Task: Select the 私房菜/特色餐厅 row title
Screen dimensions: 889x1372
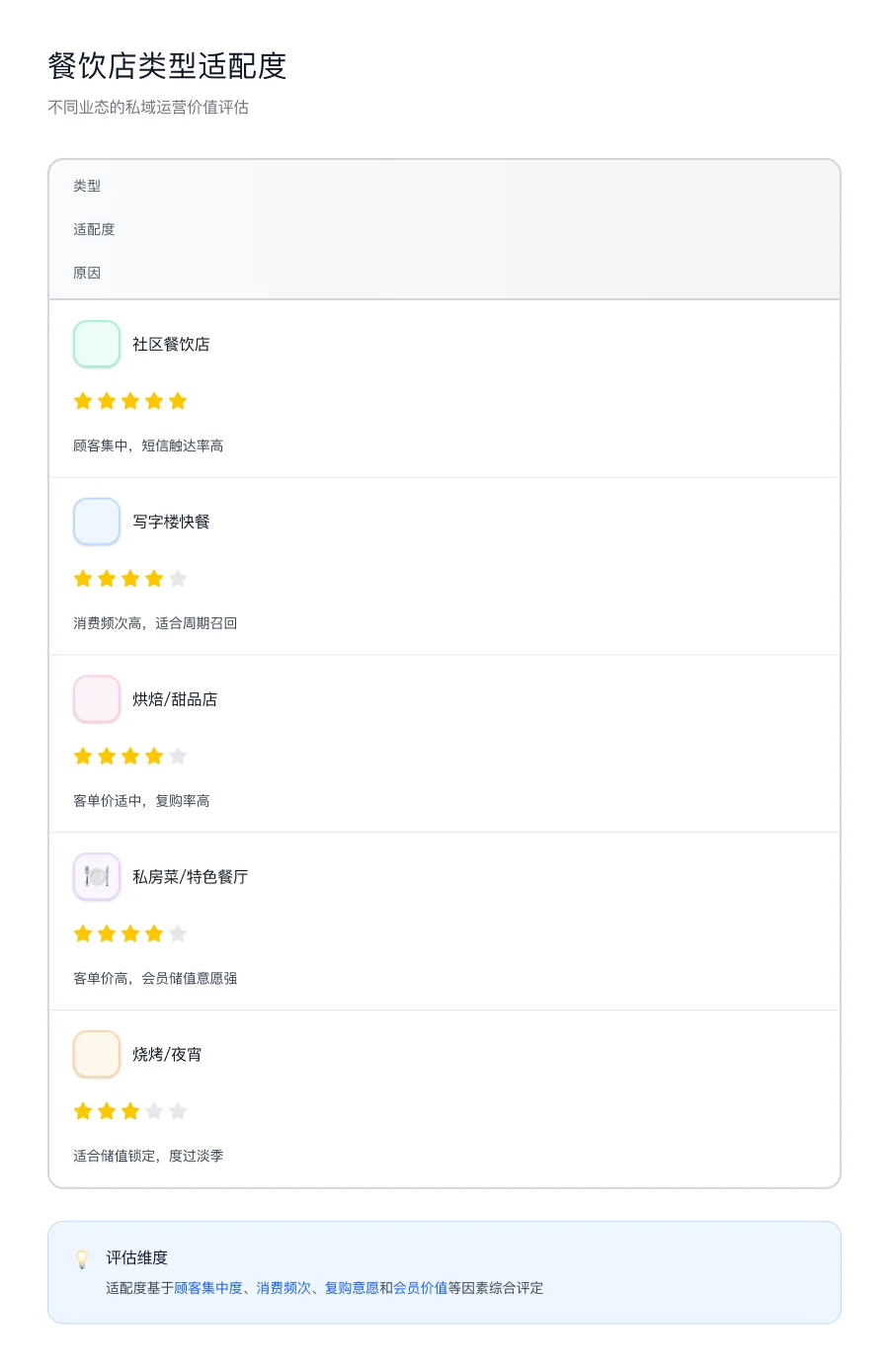Action: (x=190, y=877)
